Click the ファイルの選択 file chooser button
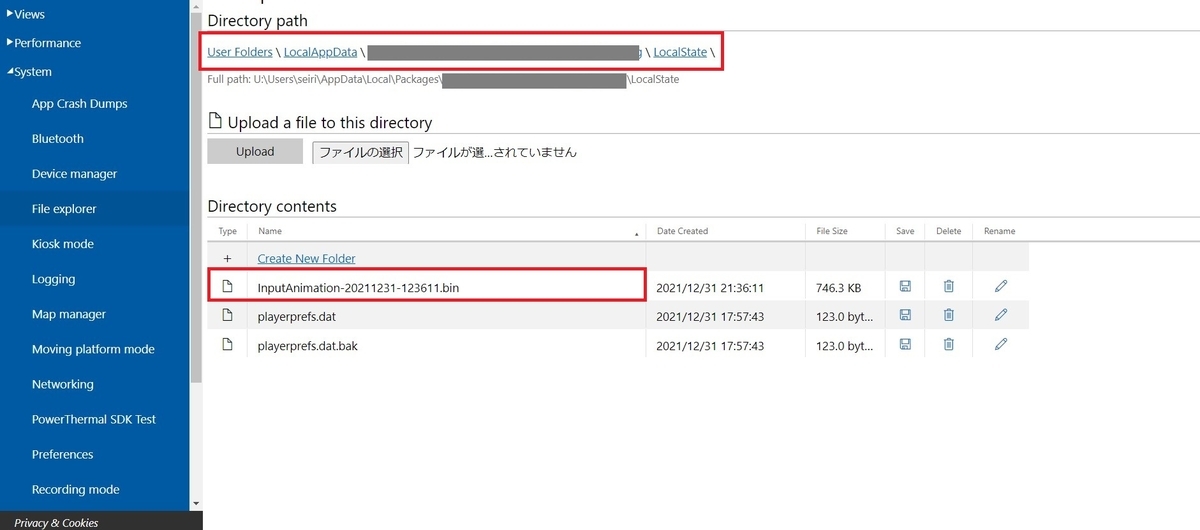Viewport: 1200px width, 530px height. pyautogui.click(x=360, y=152)
